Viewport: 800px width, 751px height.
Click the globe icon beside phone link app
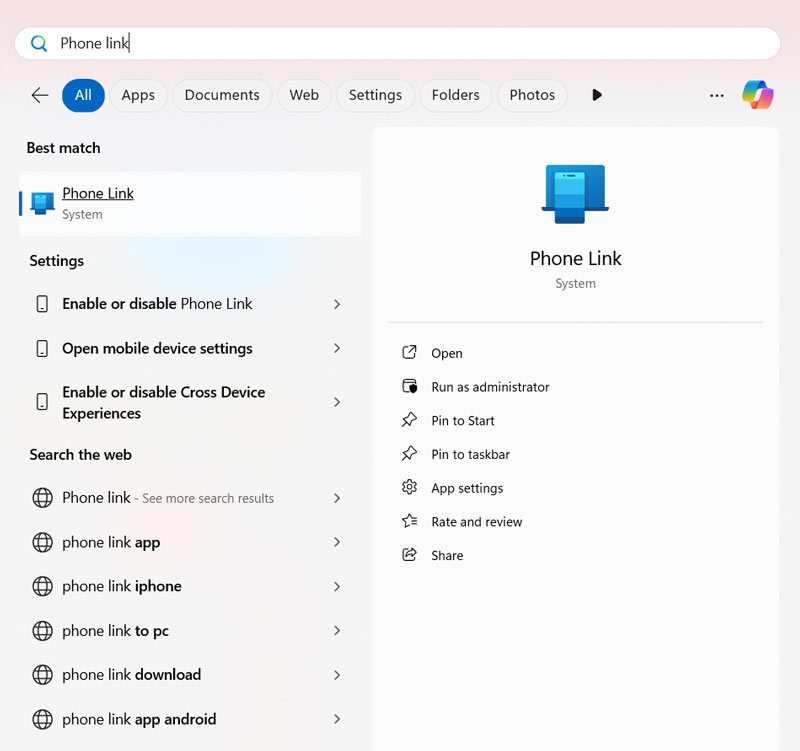(x=42, y=542)
